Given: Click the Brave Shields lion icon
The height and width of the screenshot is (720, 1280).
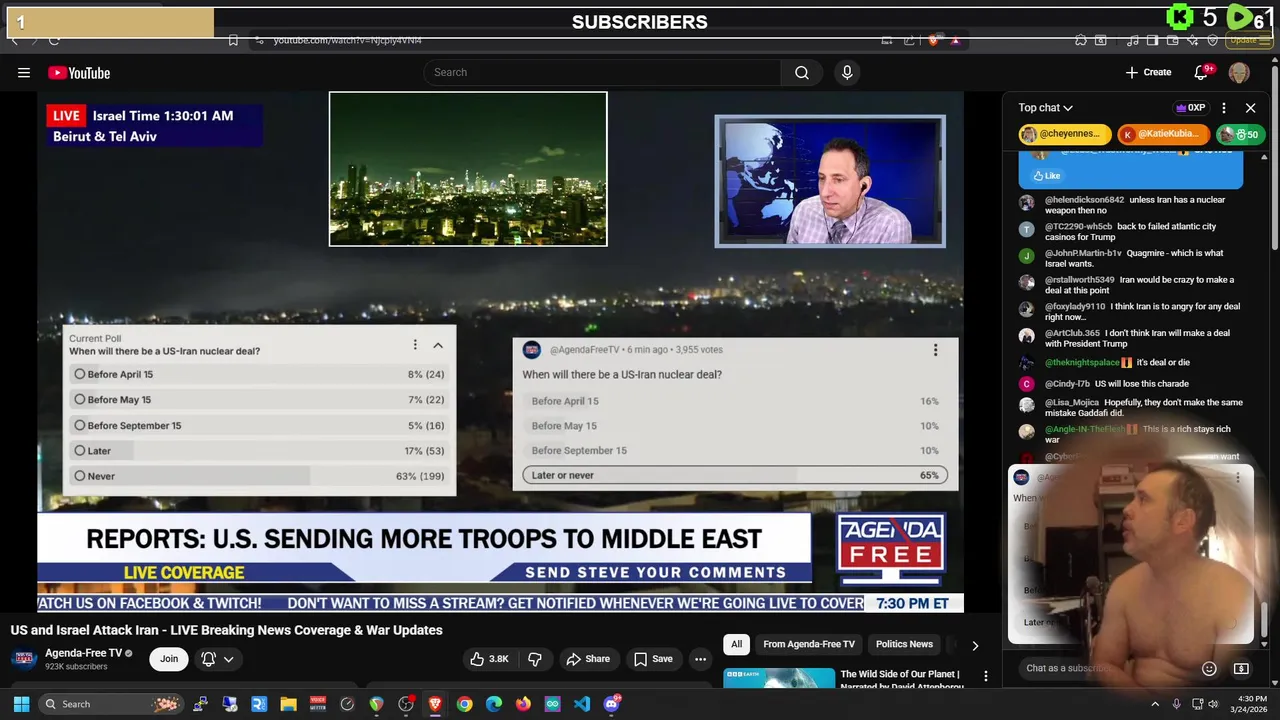Looking at the screenshot, I should point(933,40).
